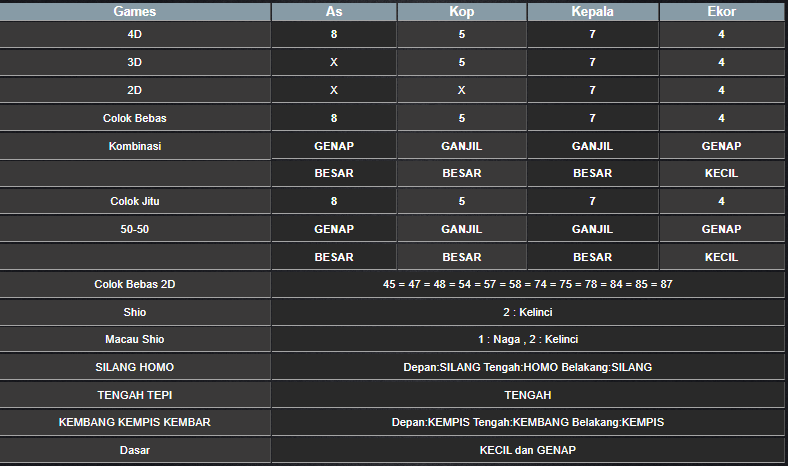Screen dimensions: 788x466
Task: Click GANJIL under Kop in 50-50 row
Action: (x=461, y=229)
